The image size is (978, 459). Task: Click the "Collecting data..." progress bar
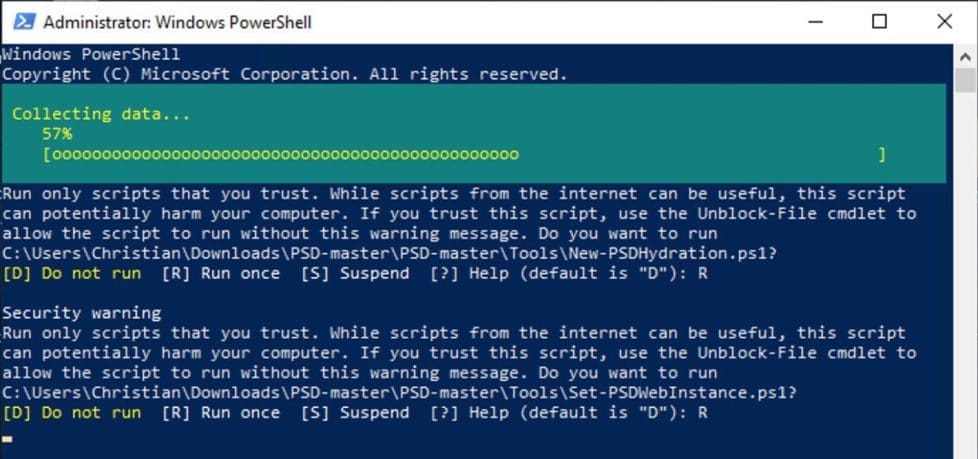(464, 155)
